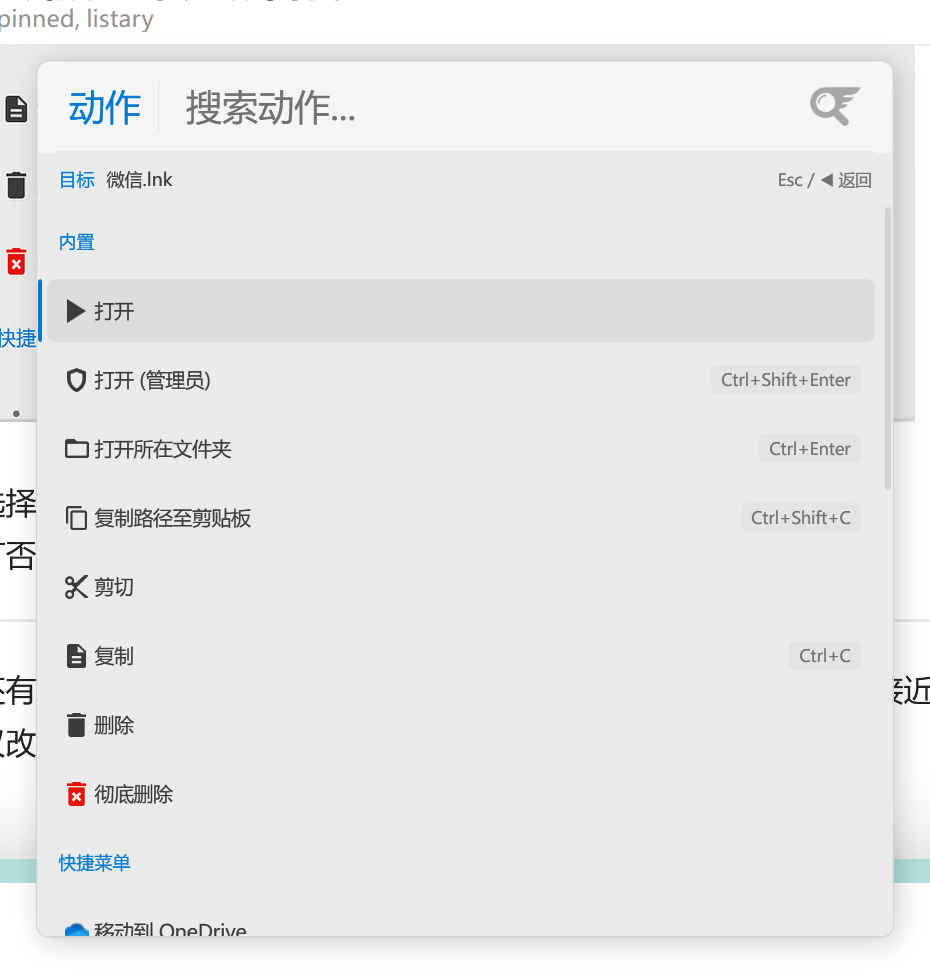Screen dimensions: 930x974
Task: Click the action list scrollbar
Action: pyautogui.click(x=888, y=349)
